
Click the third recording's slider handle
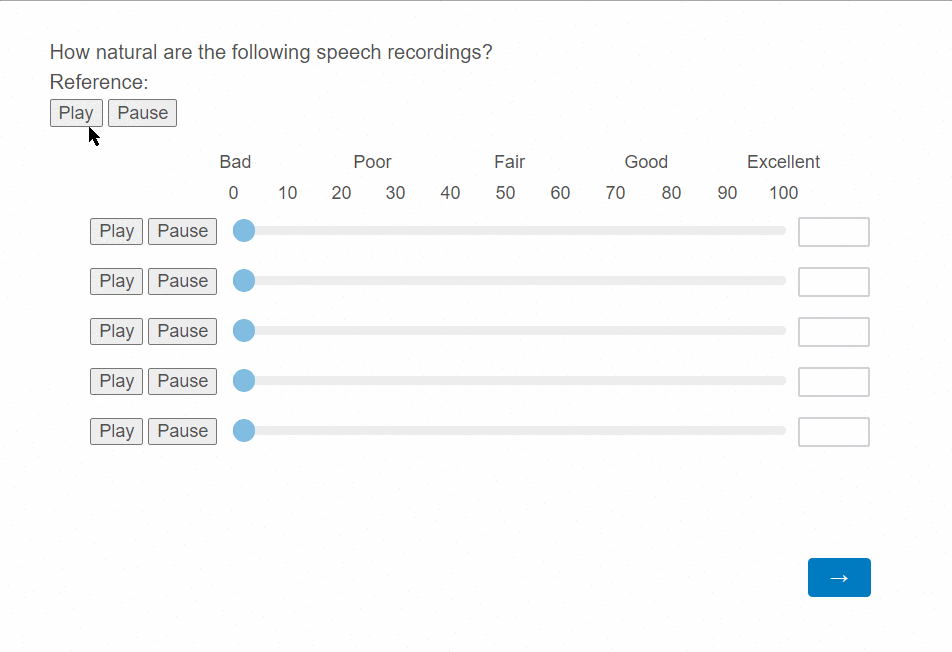pos(244,331)
